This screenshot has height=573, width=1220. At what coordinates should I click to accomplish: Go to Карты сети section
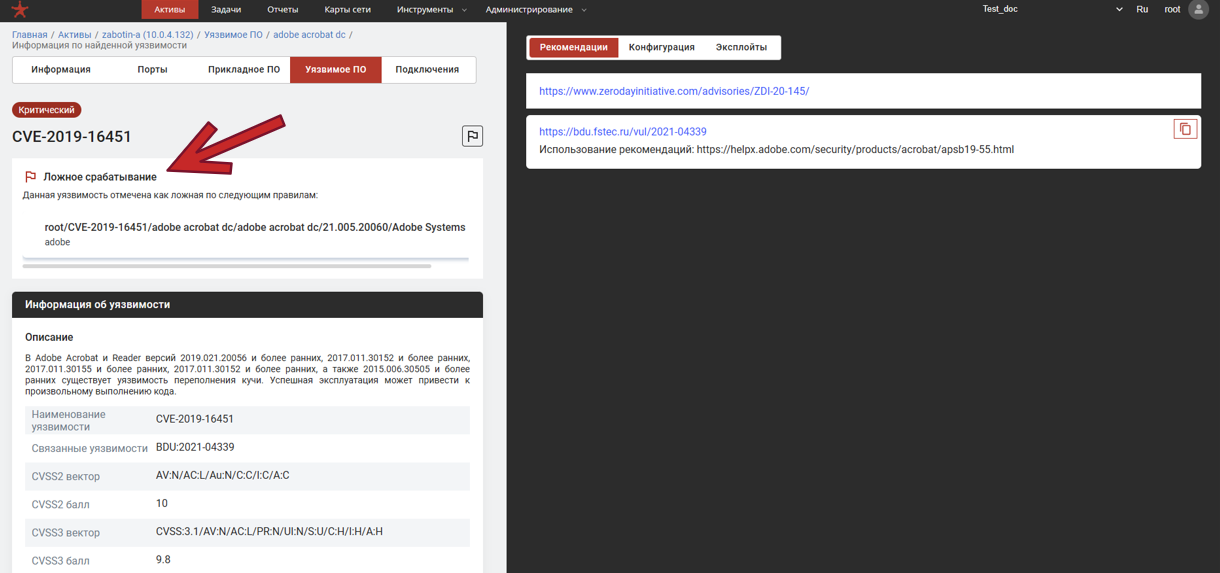(347, 10)
